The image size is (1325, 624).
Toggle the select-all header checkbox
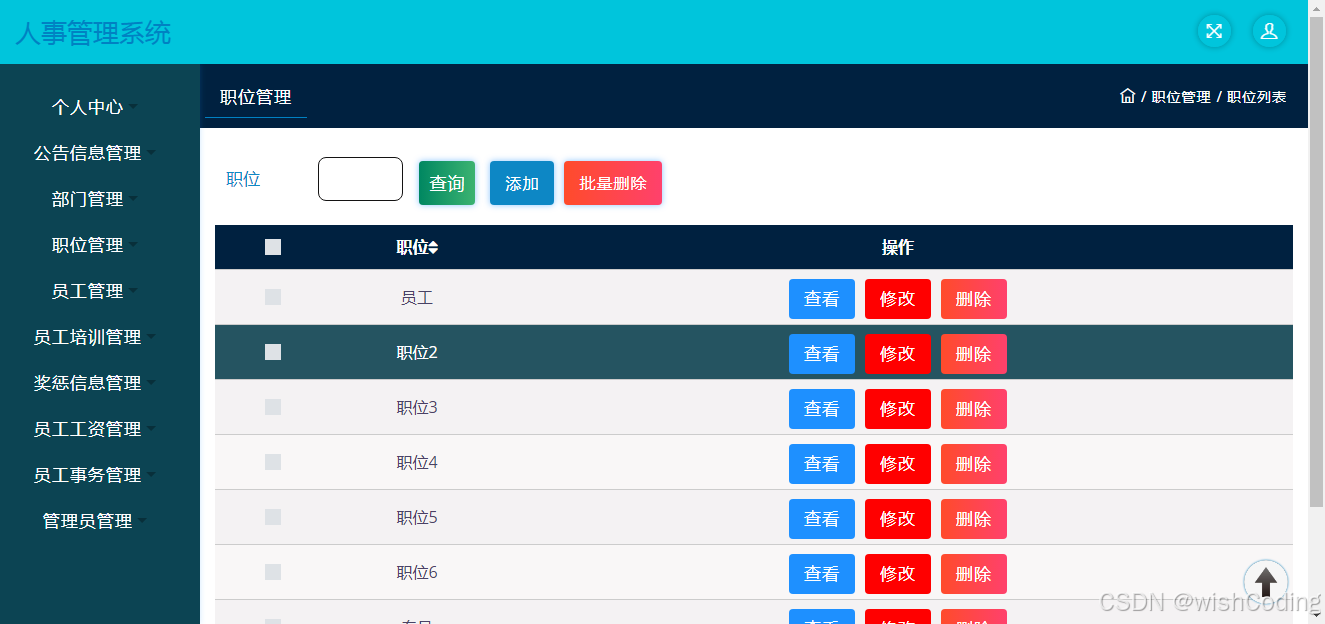(273, 247)
